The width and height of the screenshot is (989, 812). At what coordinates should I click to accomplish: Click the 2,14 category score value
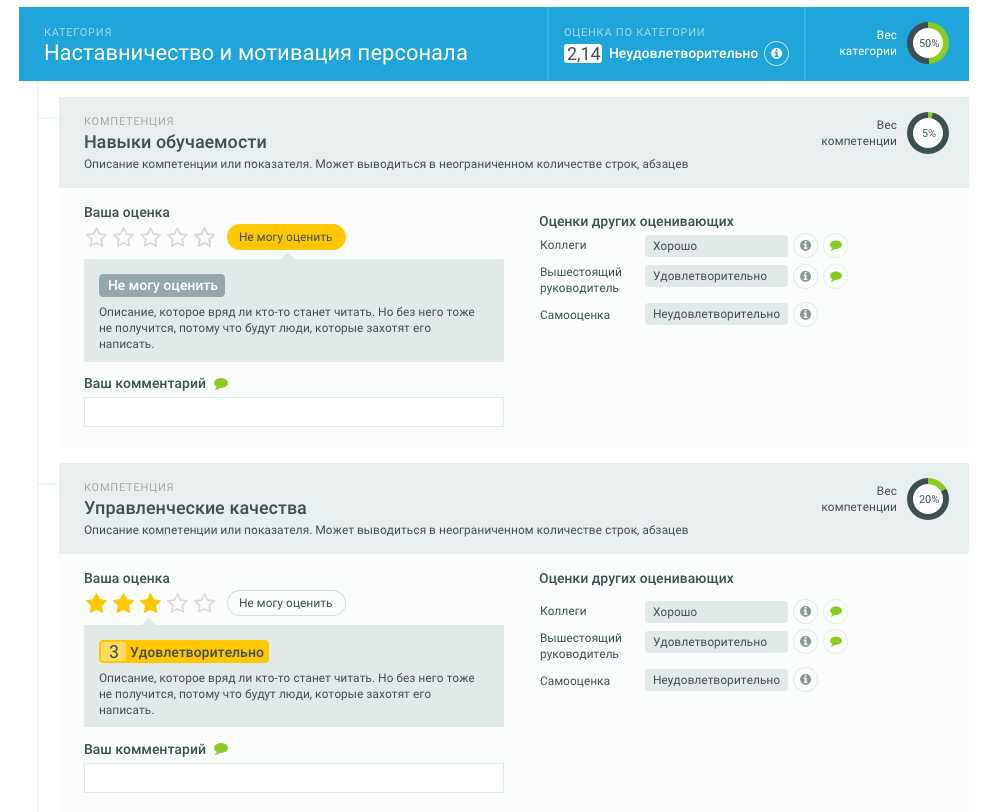point(583,54)
